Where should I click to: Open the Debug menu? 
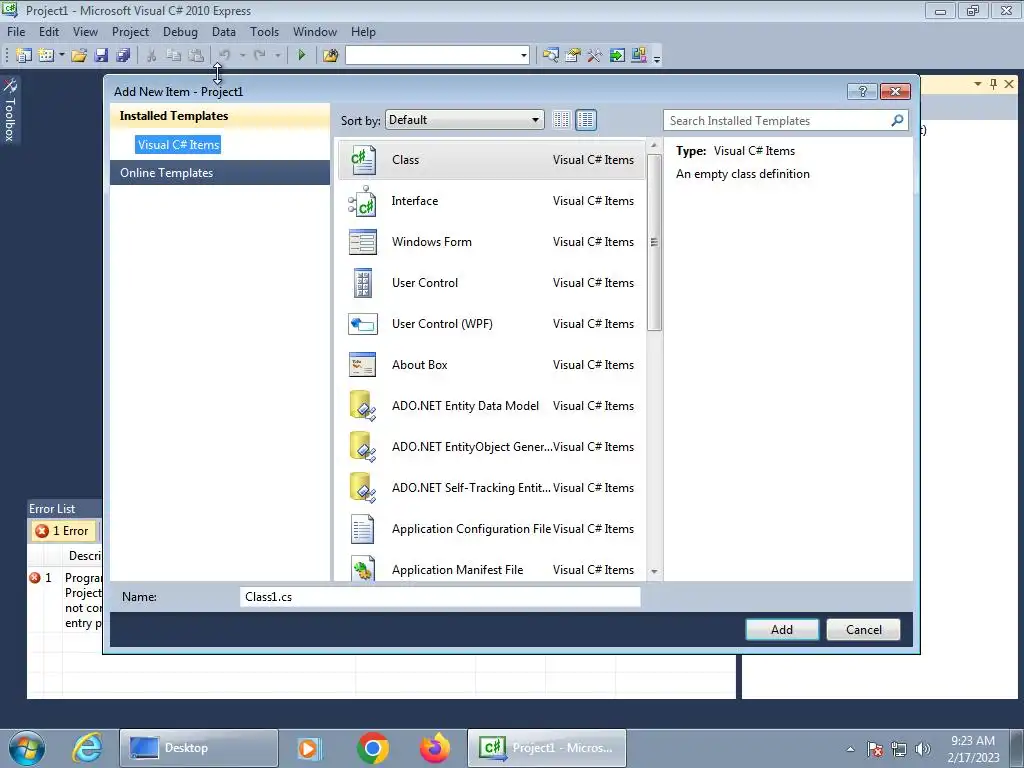click(180, 32)
